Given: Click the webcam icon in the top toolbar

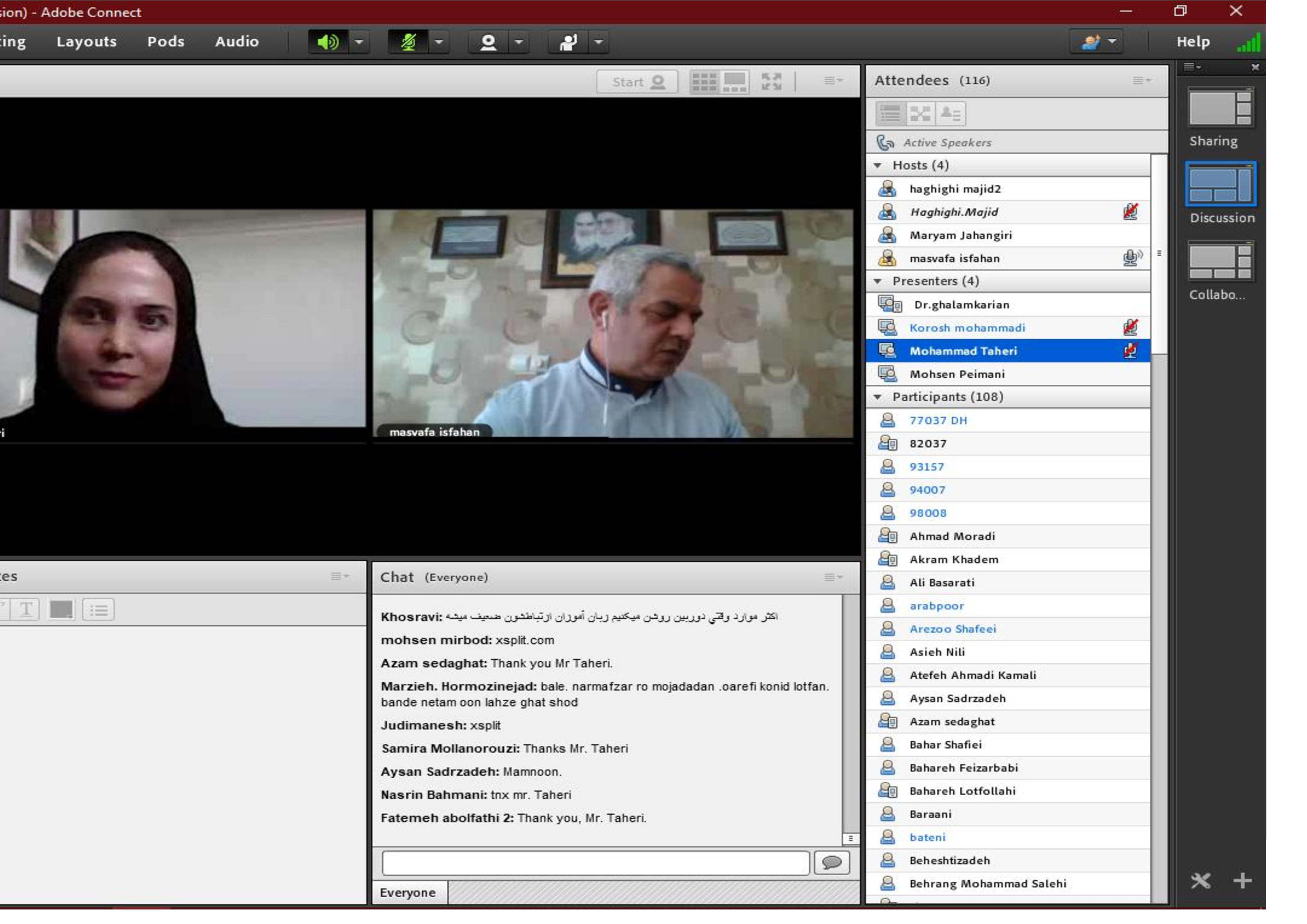Looking at the screenshot, I should tap(488, 42).
